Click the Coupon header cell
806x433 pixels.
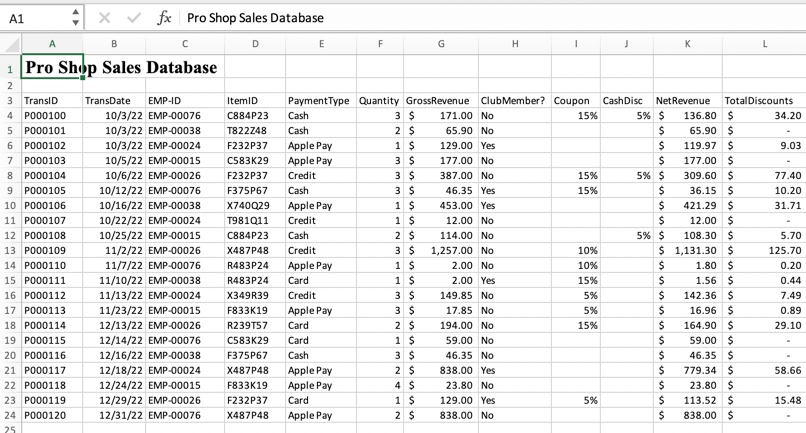[x=576, y=101]
